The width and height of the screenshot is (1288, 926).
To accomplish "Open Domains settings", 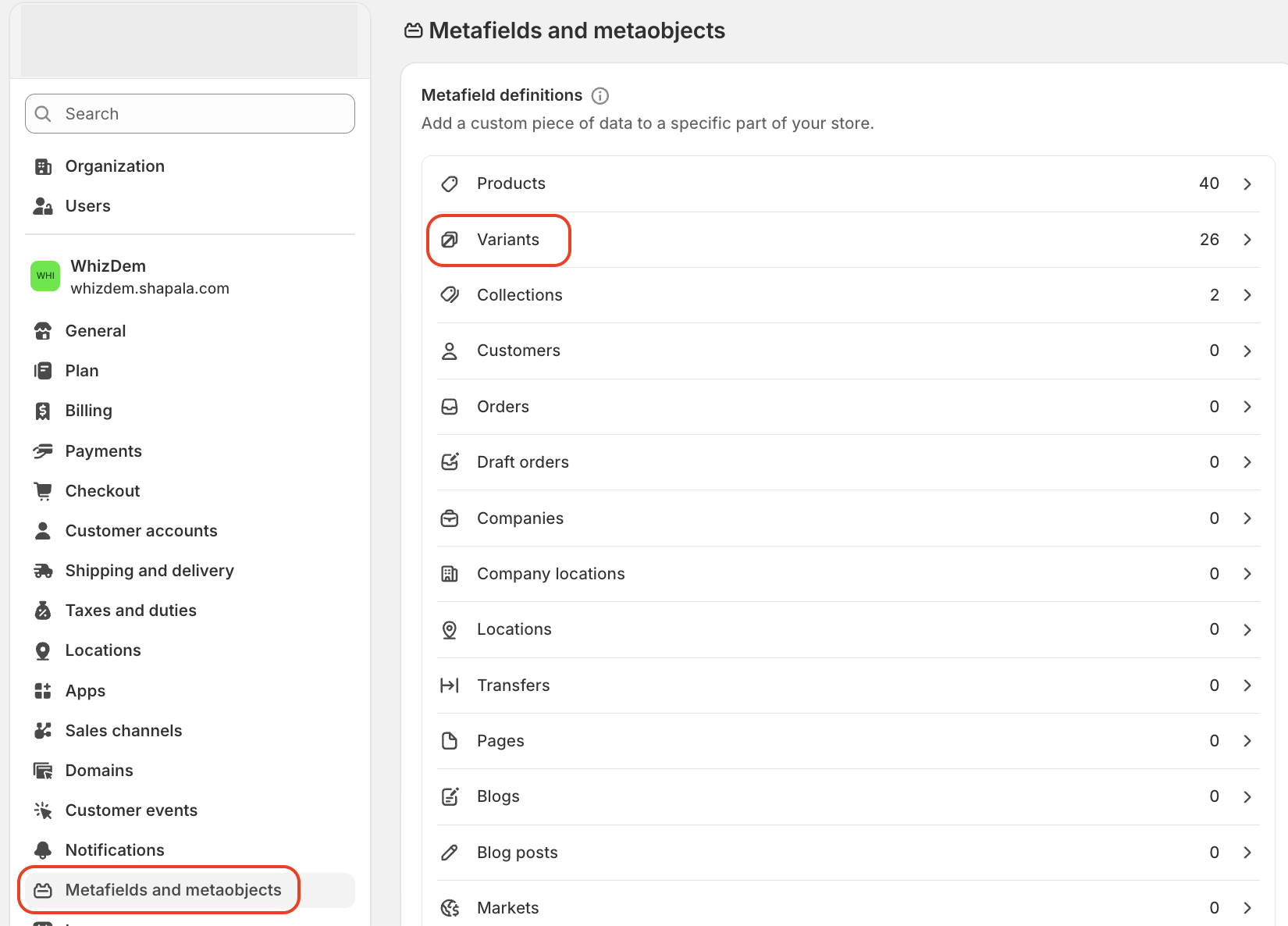I will coord(190,771).
